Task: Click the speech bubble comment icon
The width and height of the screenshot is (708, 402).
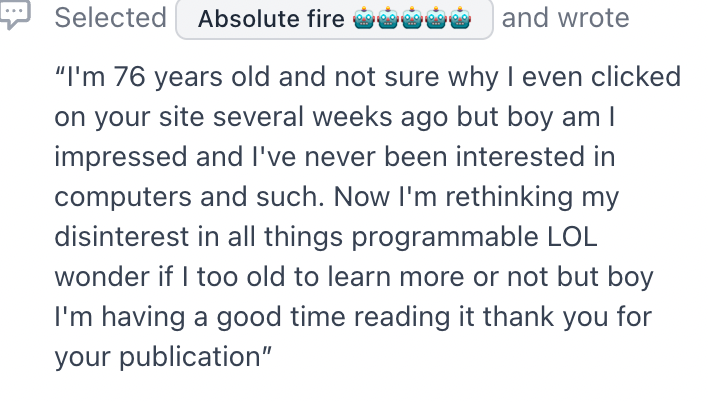Action: 15,14
